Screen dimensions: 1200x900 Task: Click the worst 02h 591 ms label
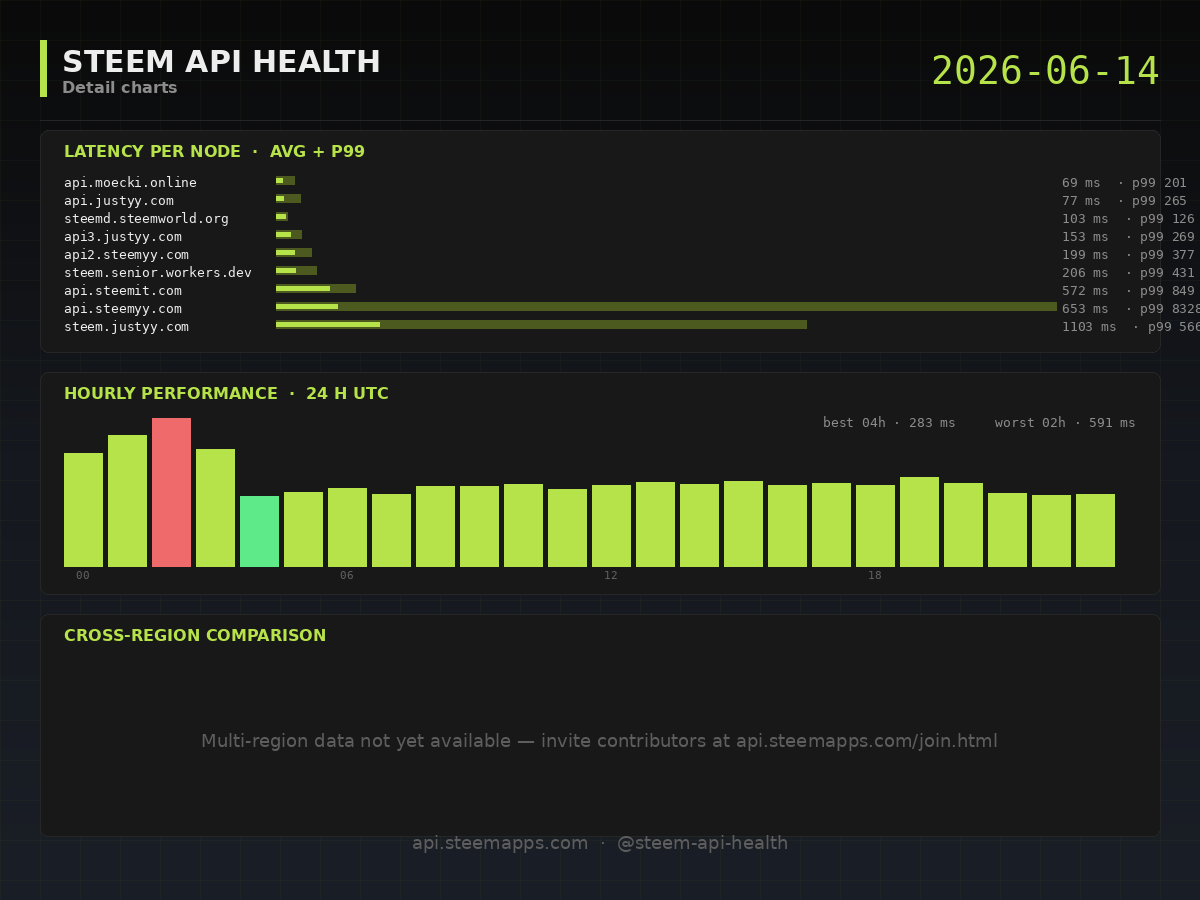1065,423
